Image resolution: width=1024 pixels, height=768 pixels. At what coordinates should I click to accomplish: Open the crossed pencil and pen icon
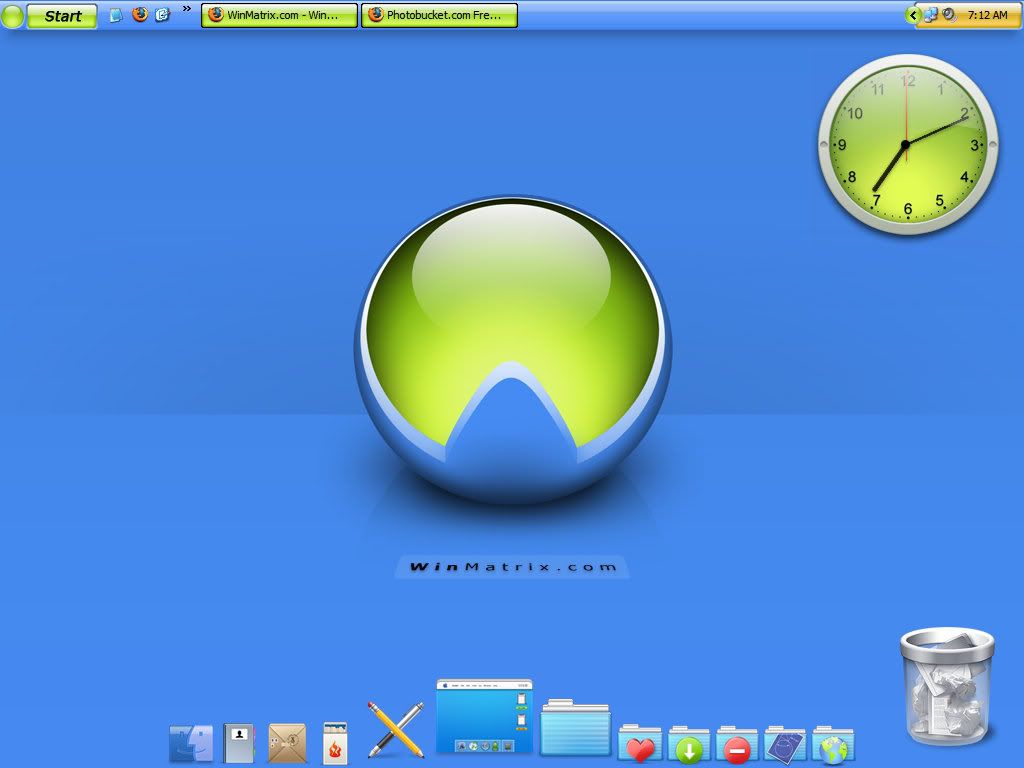tap(396, 730)
